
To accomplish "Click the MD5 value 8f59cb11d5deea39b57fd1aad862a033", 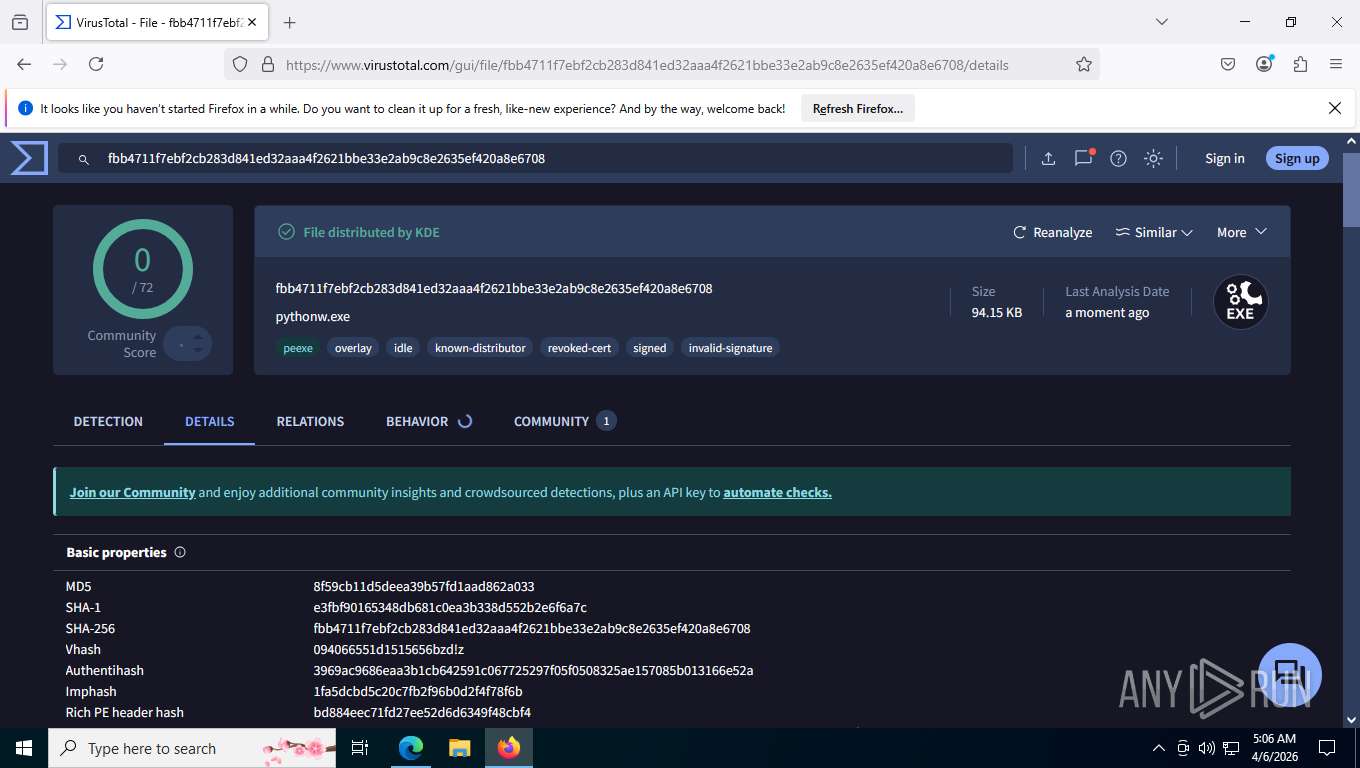I will point(424,586).
